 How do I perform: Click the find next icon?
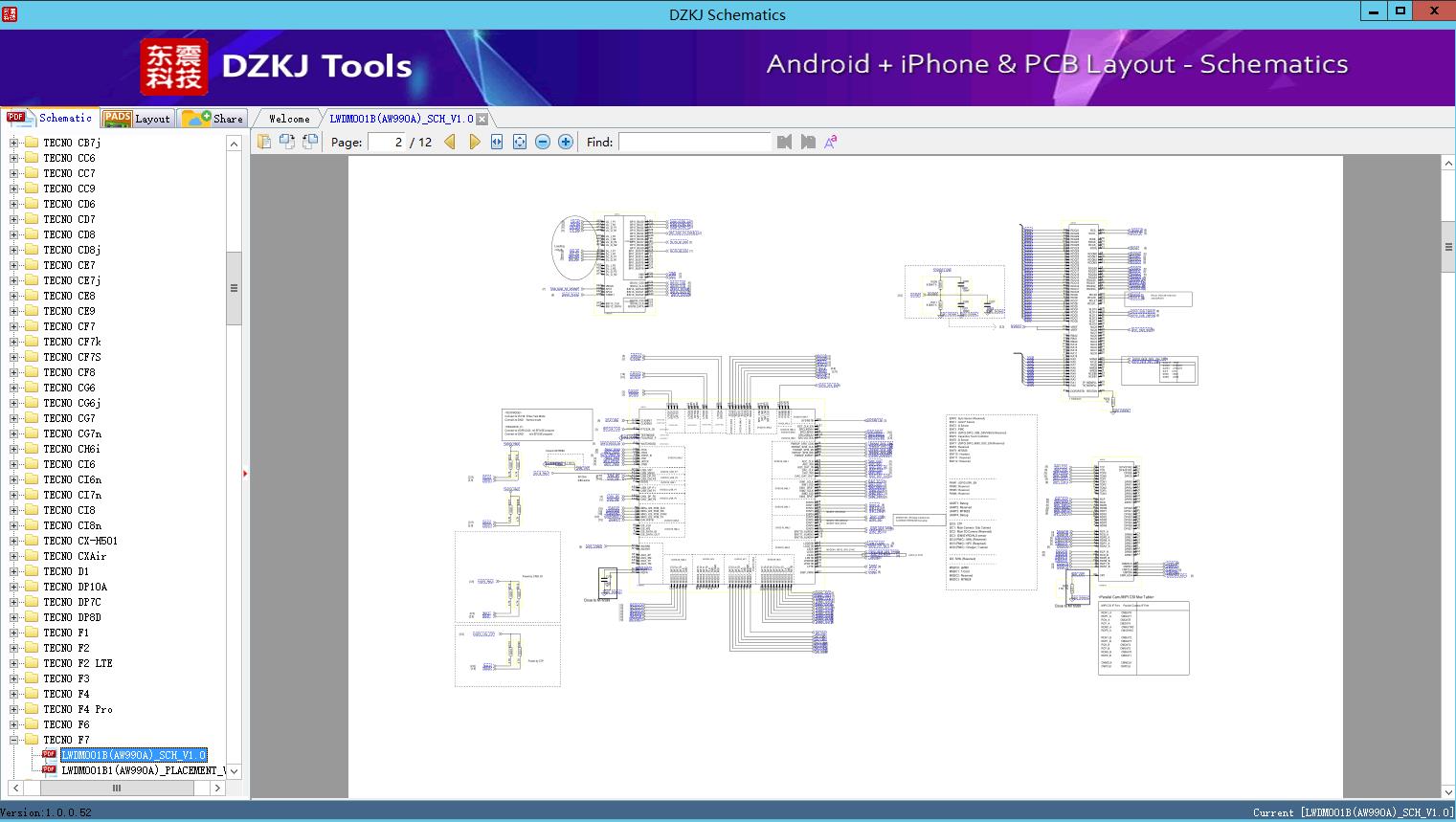tap(808, 143)
